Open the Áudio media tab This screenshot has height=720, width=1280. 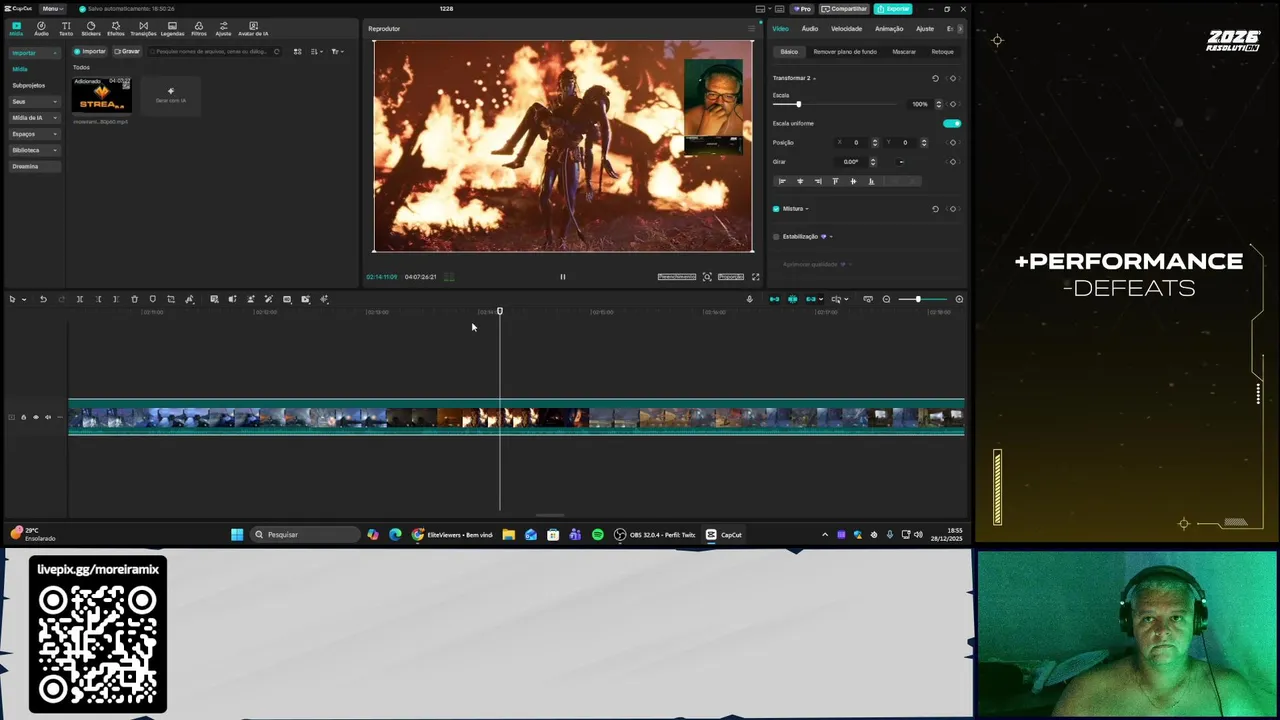[x=41, y=29]
